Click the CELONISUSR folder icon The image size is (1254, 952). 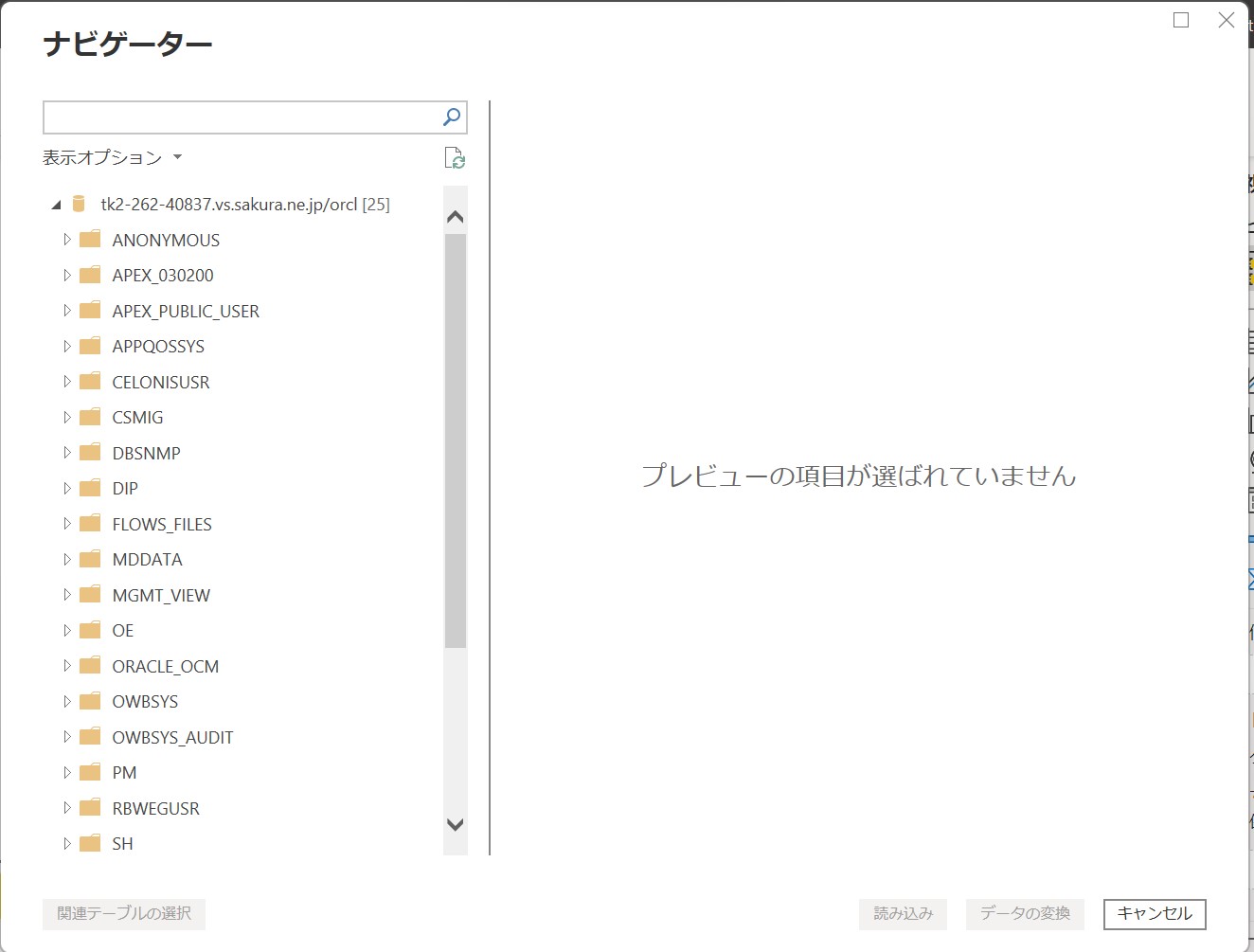pos(90,382)
